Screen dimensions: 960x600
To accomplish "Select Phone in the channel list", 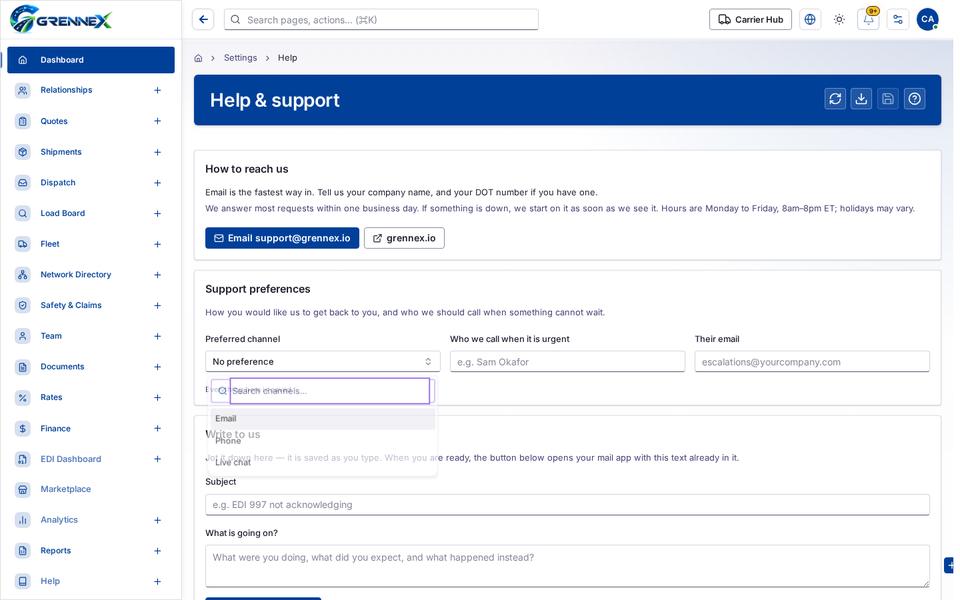I will coord(323,441).
